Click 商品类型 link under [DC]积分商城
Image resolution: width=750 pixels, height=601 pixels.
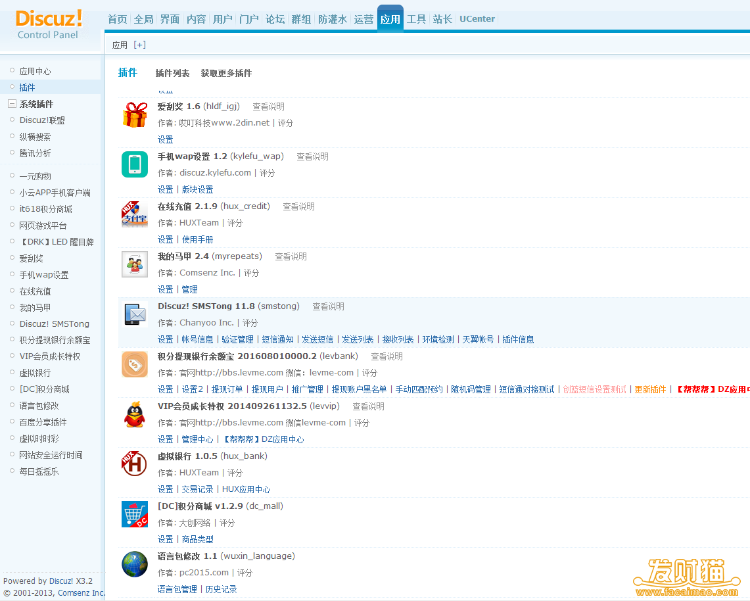[198, 539]
